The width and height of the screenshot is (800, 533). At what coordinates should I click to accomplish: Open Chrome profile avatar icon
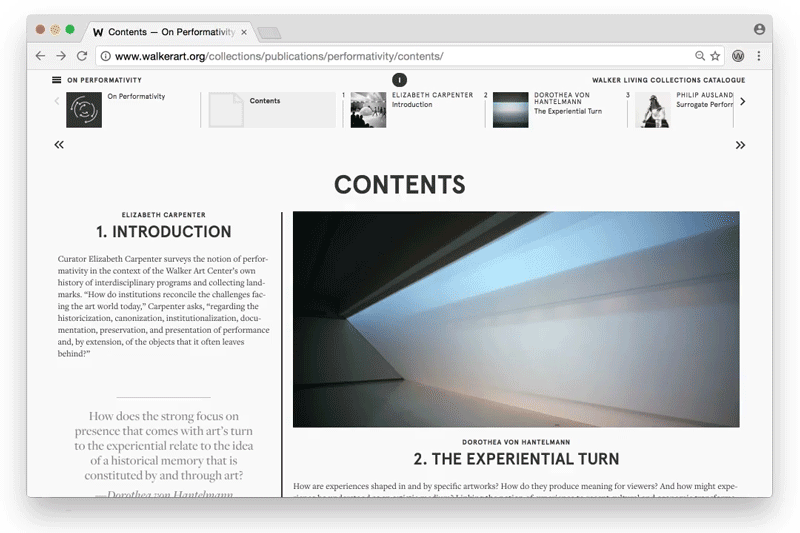point(759,29)
